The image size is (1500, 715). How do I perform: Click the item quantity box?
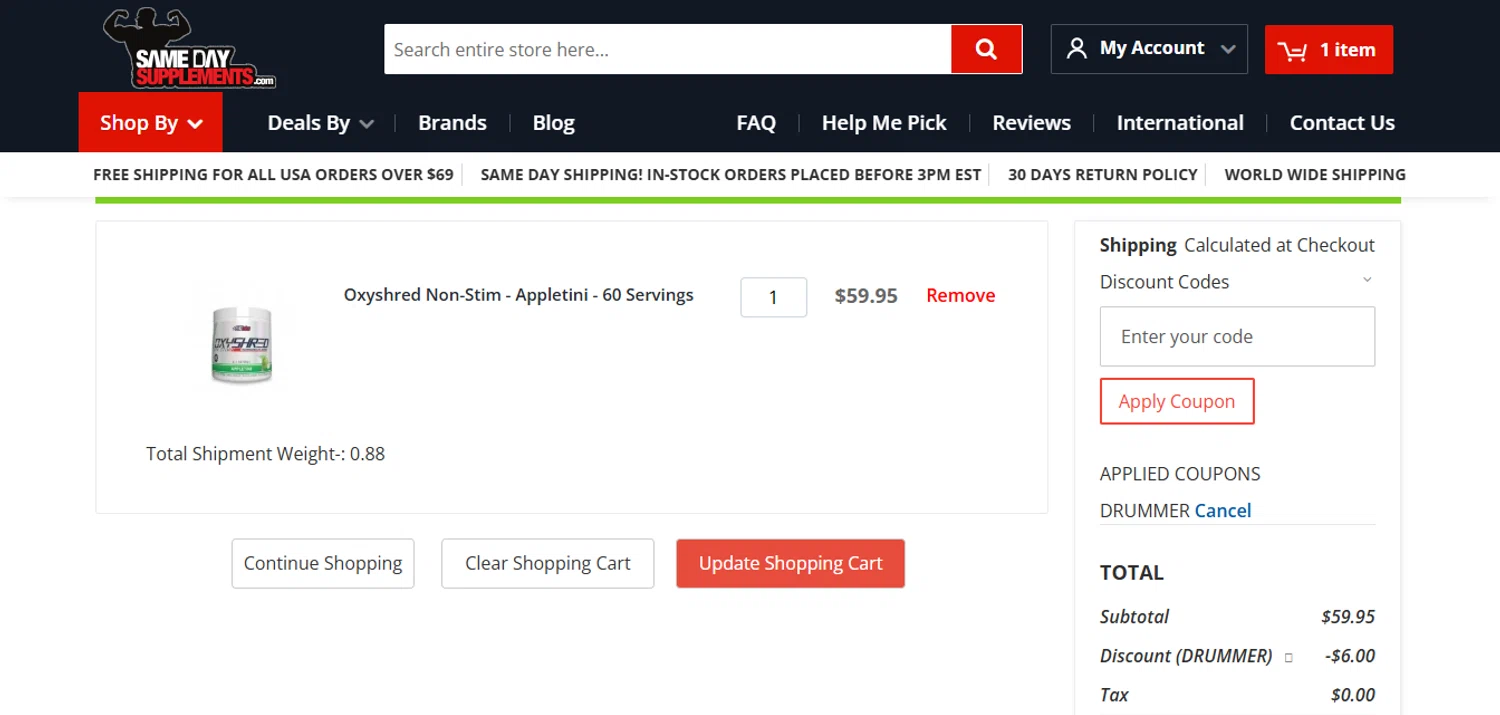pos(773,297)
